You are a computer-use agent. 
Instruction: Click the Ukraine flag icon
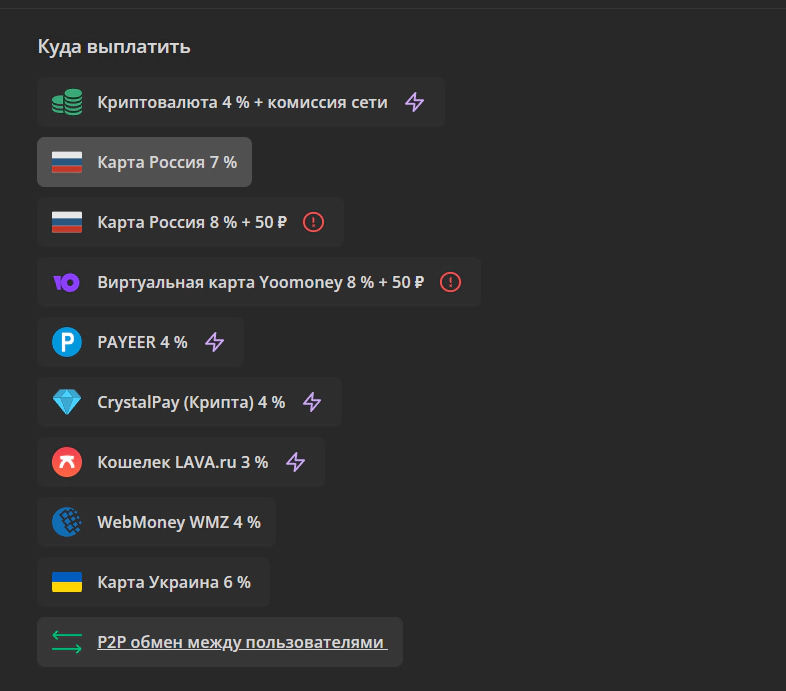click(67, 582)
